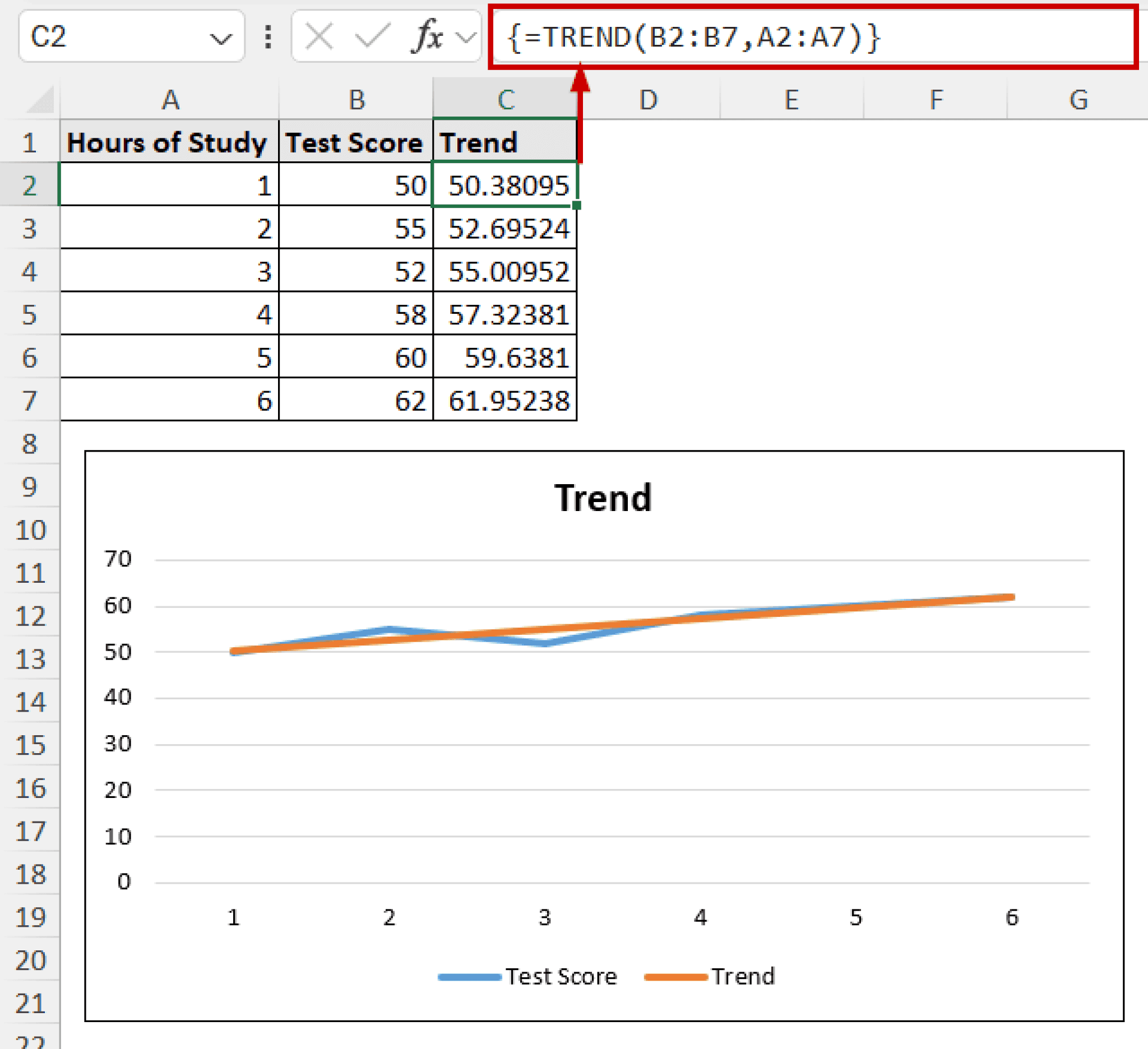Click the Enter checkmark formula button

(372, 38)
